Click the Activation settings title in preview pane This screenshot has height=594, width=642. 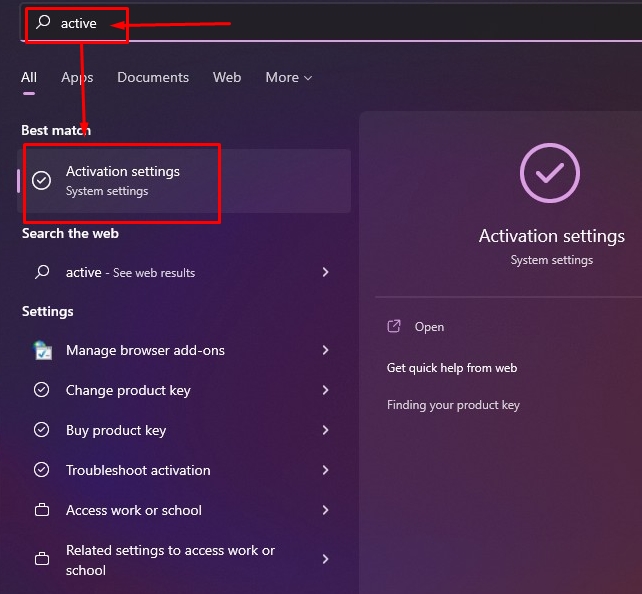click(552, 236)
